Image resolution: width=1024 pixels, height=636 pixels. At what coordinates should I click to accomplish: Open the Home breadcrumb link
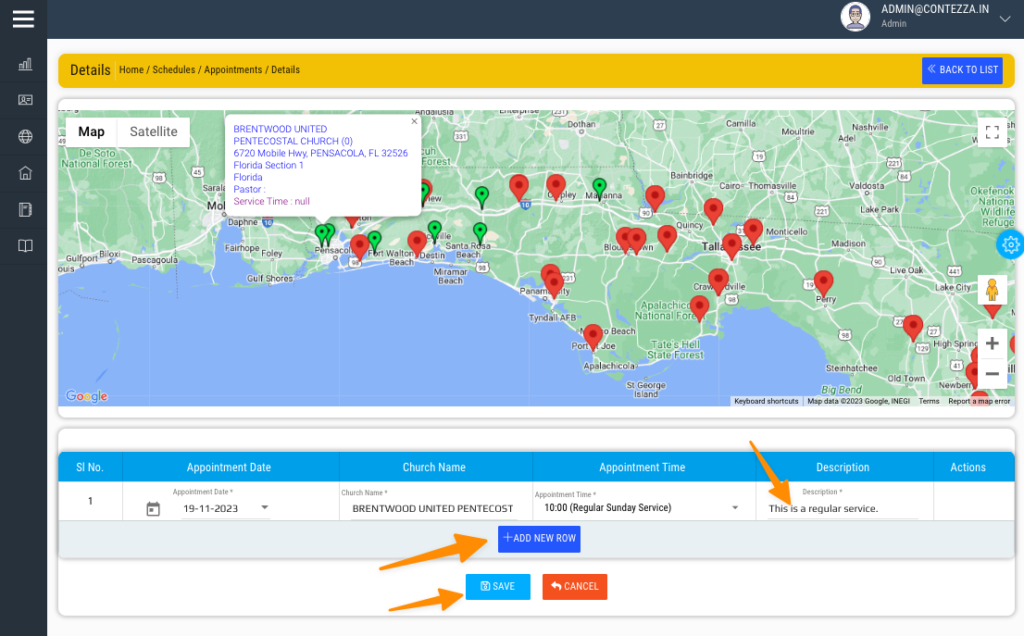pos(131,70)
